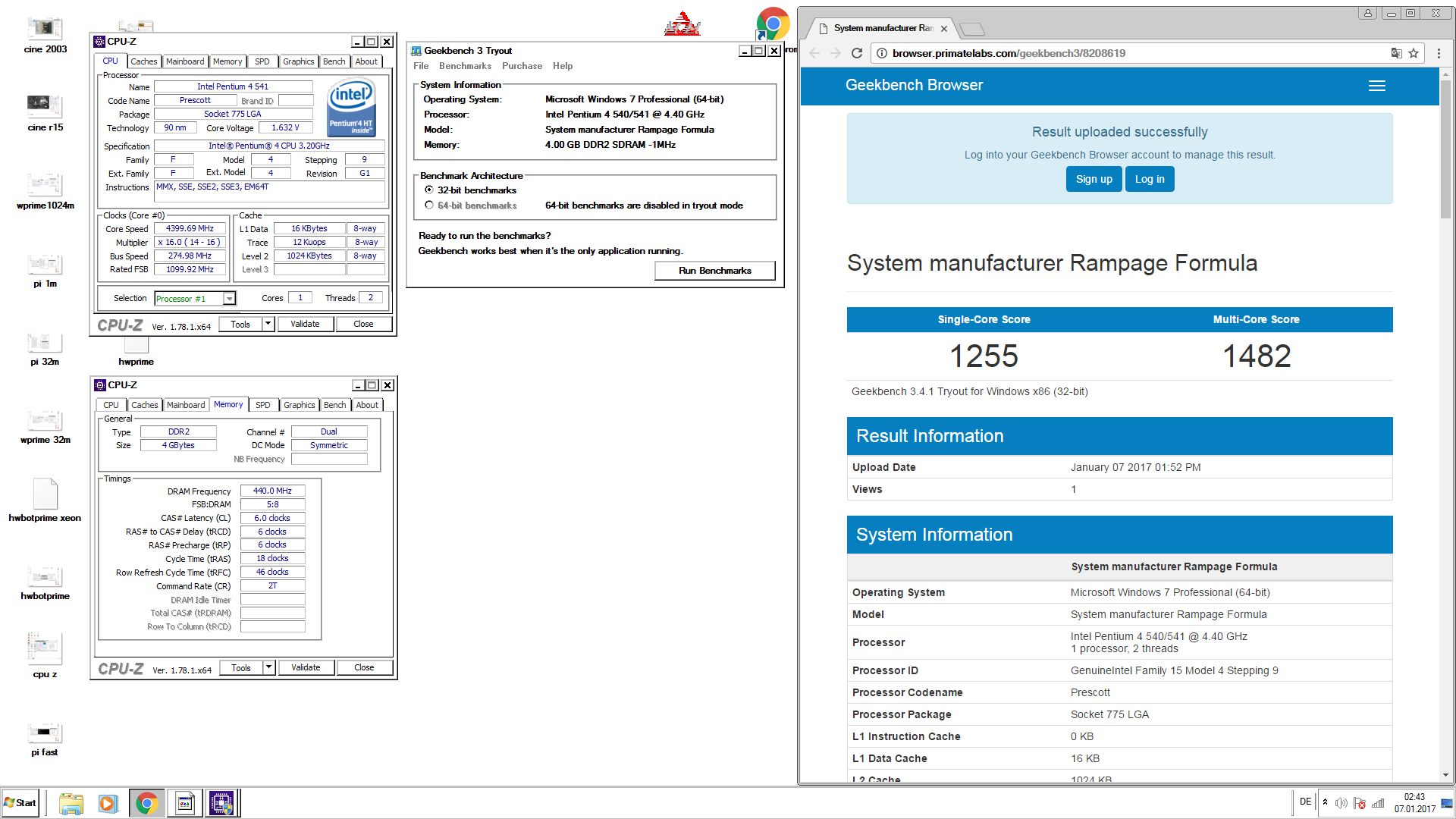This screenshot has height=819, width=1456.
Task: Click Validate in upper CPU-Z window
Action: pos(305,324)
